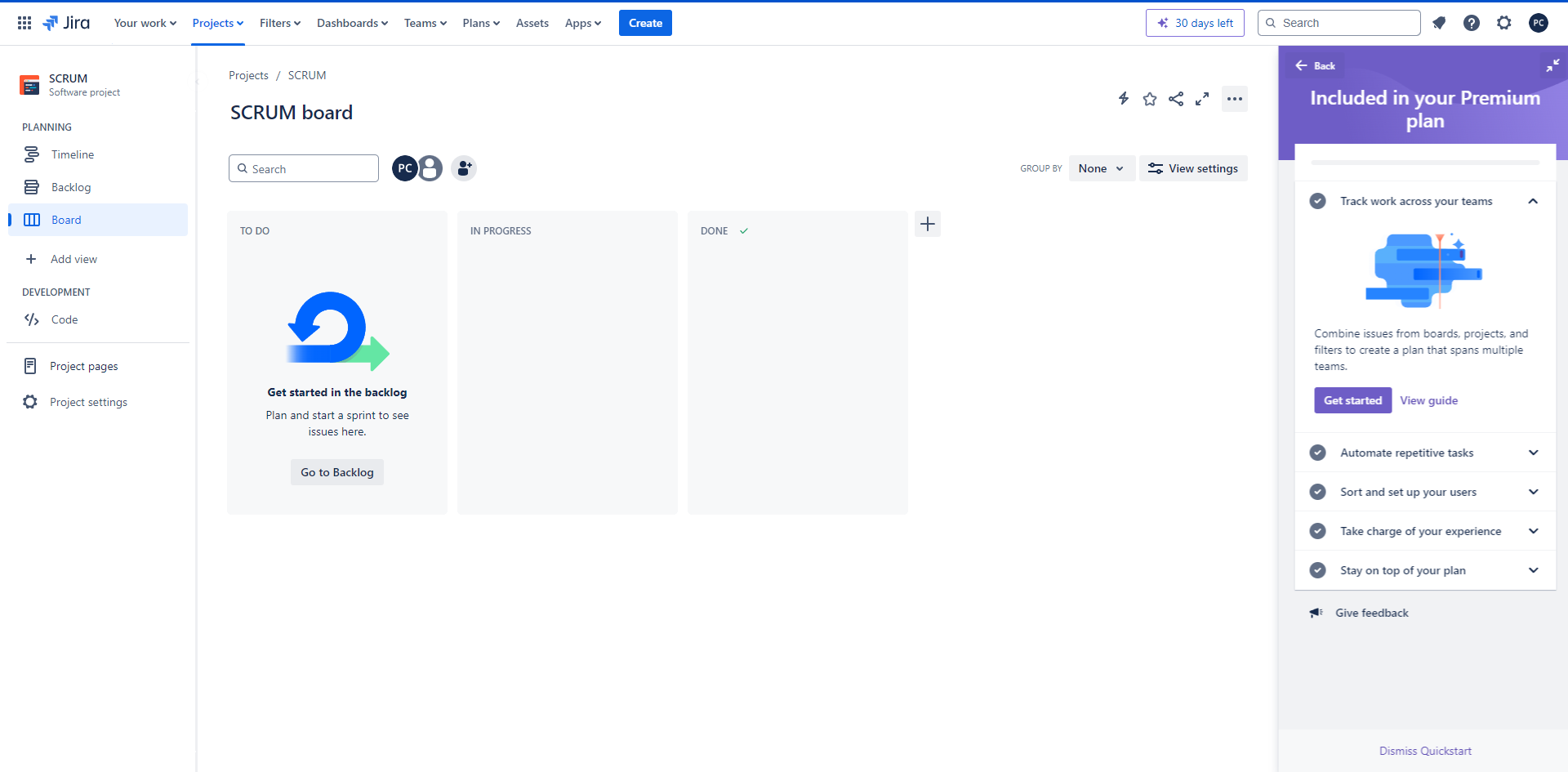The image size is (1568, 772).
Task: Click the share icon on board header
Action: 1176,99
